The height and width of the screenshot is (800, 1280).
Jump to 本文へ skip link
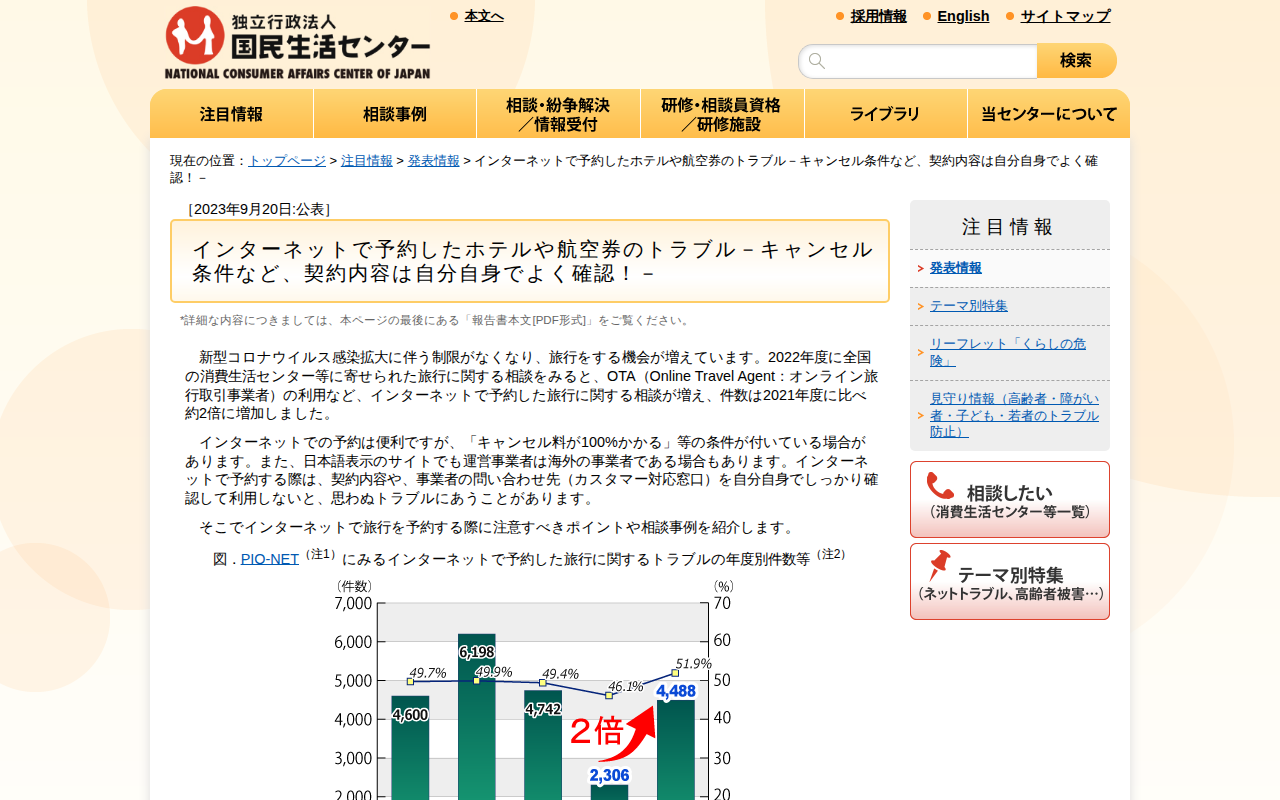[x=484, y=16]
